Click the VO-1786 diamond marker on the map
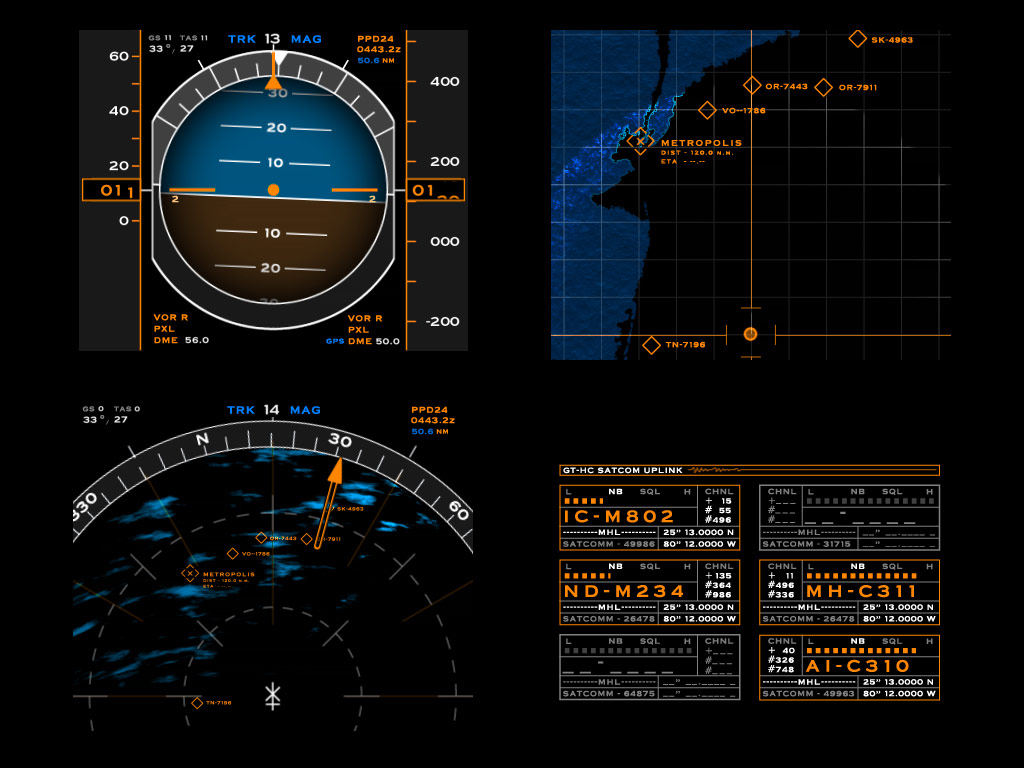 click(x=707, y=110)
